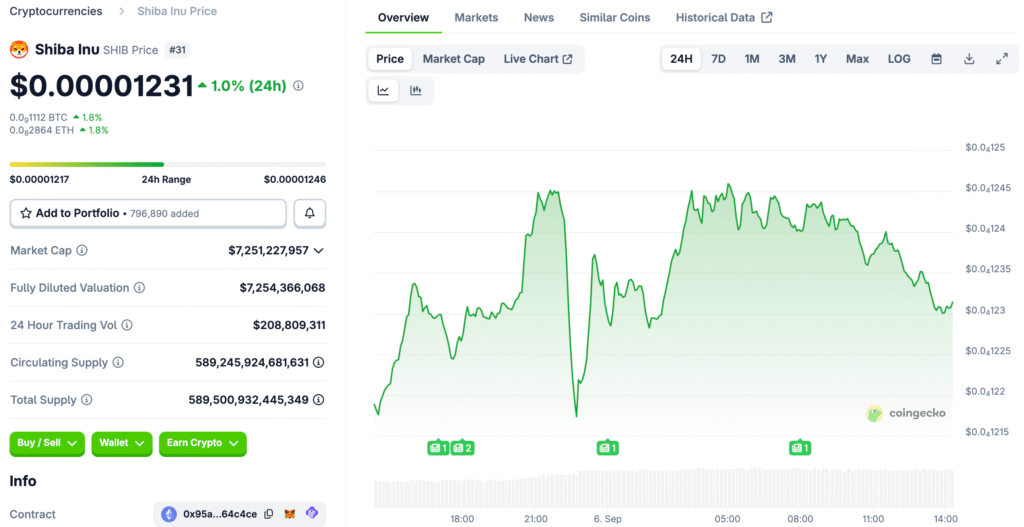Open the Overview tab
Image resolution: width=1024 pixels, height=527 pixels.
pyautogui.click(x=404, y=18)
